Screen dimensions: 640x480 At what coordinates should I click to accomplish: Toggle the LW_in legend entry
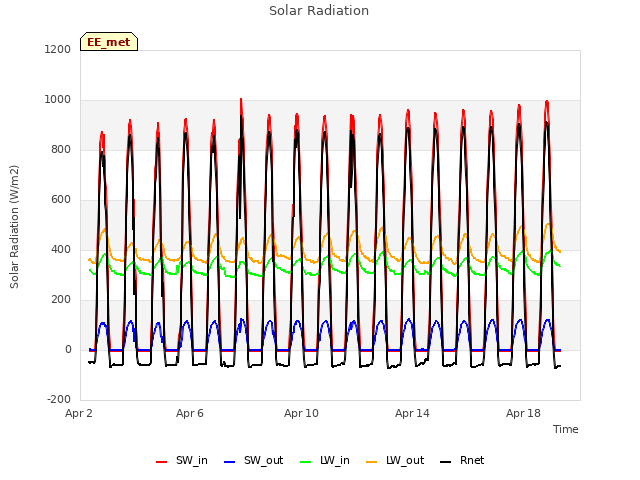(x=325, y=461)
